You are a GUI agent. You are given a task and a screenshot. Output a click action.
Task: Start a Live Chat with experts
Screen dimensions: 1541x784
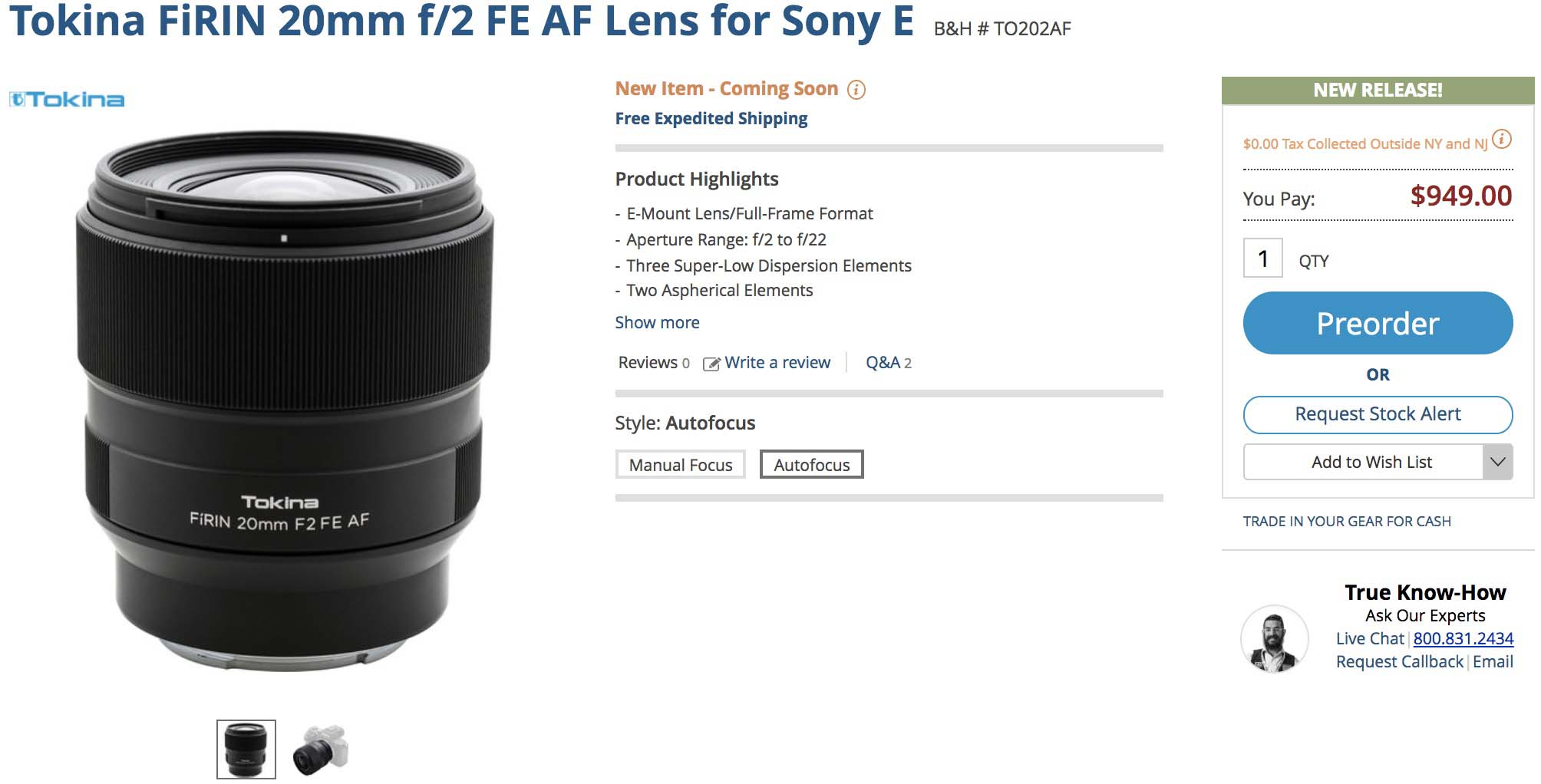click(1369, 638)
